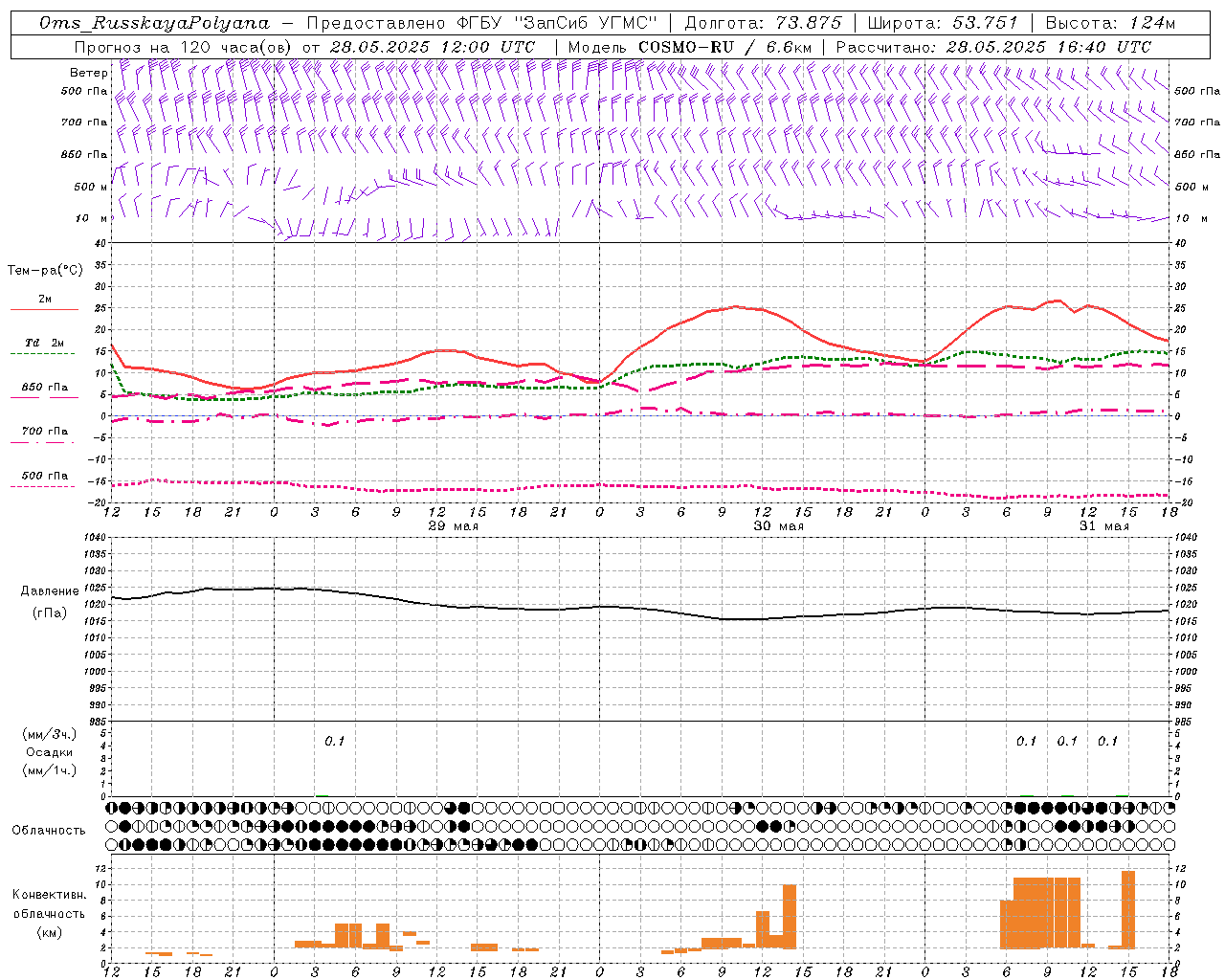Click the (мм/3ч.) precipitation unit label
The height and width of the screenshot is (980, 1225).
(x=50, y=734)
